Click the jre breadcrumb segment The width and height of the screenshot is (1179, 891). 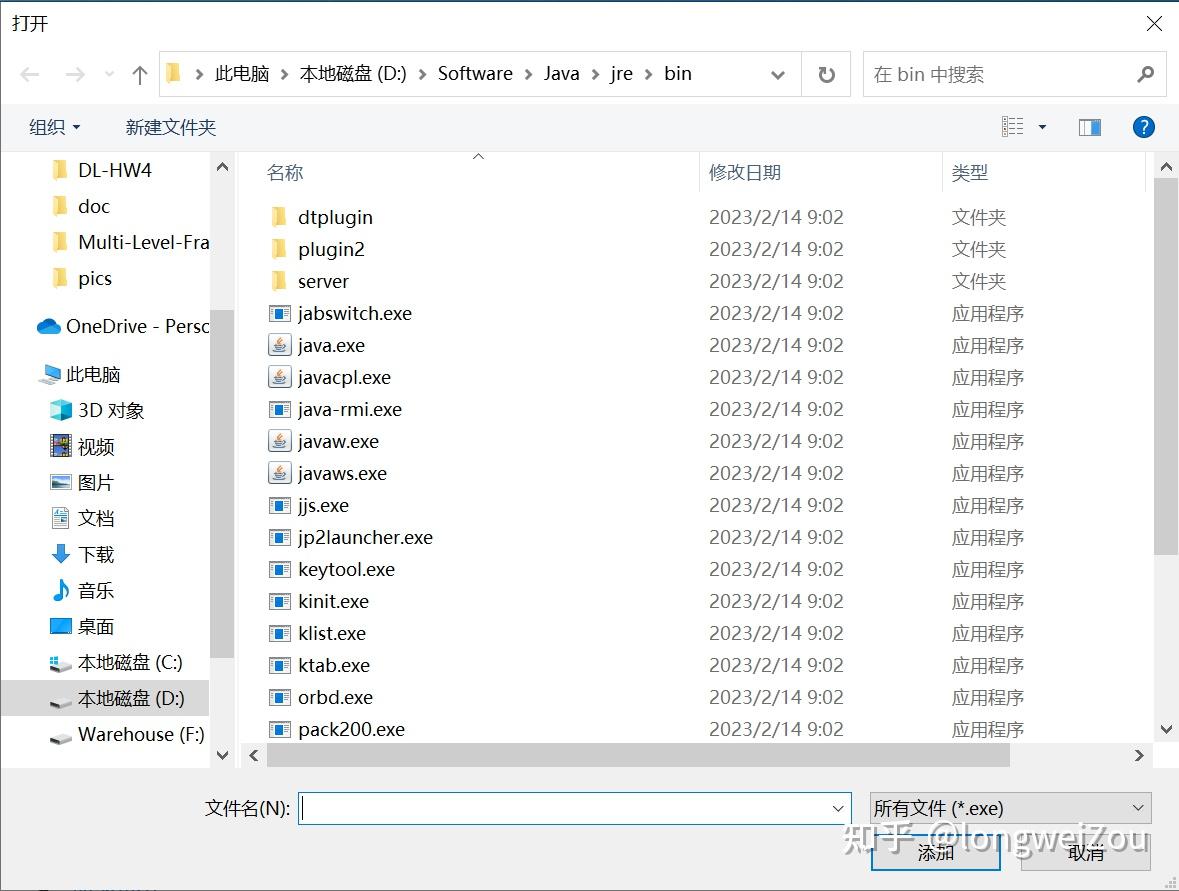pos(621,74)
